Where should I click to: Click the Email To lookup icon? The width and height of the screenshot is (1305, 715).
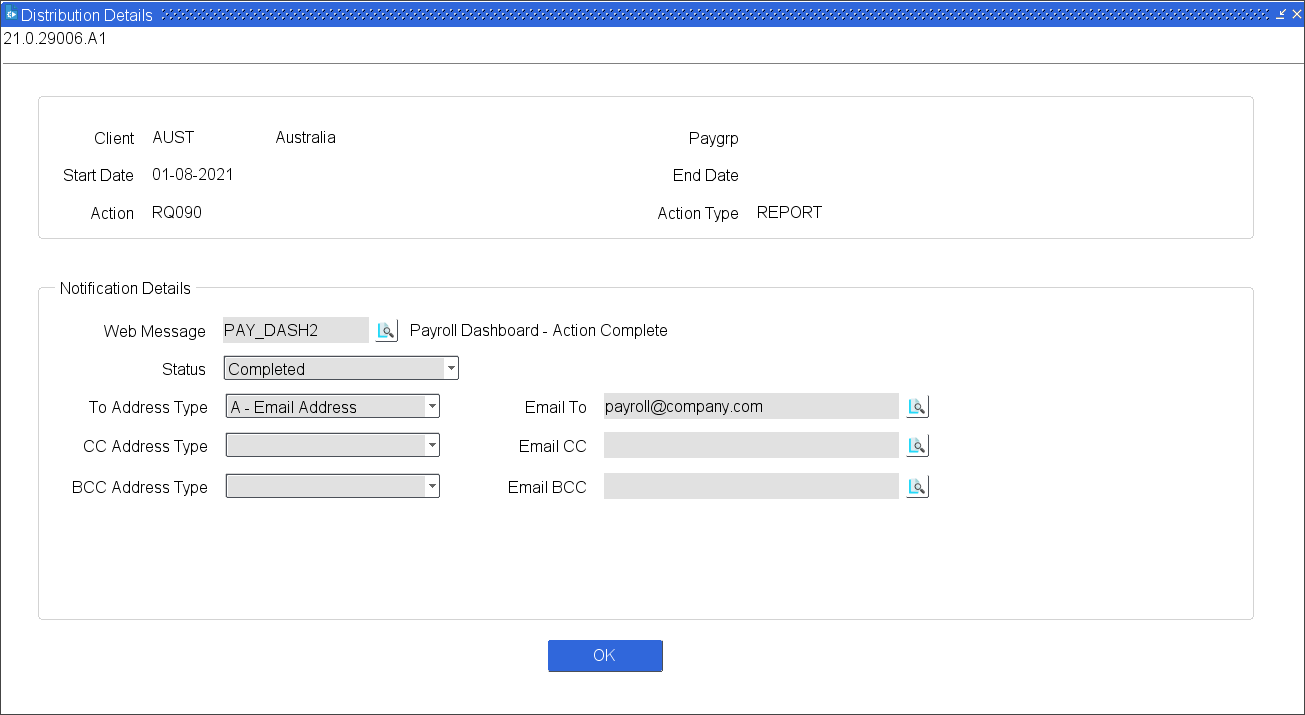tap(917, 406)
